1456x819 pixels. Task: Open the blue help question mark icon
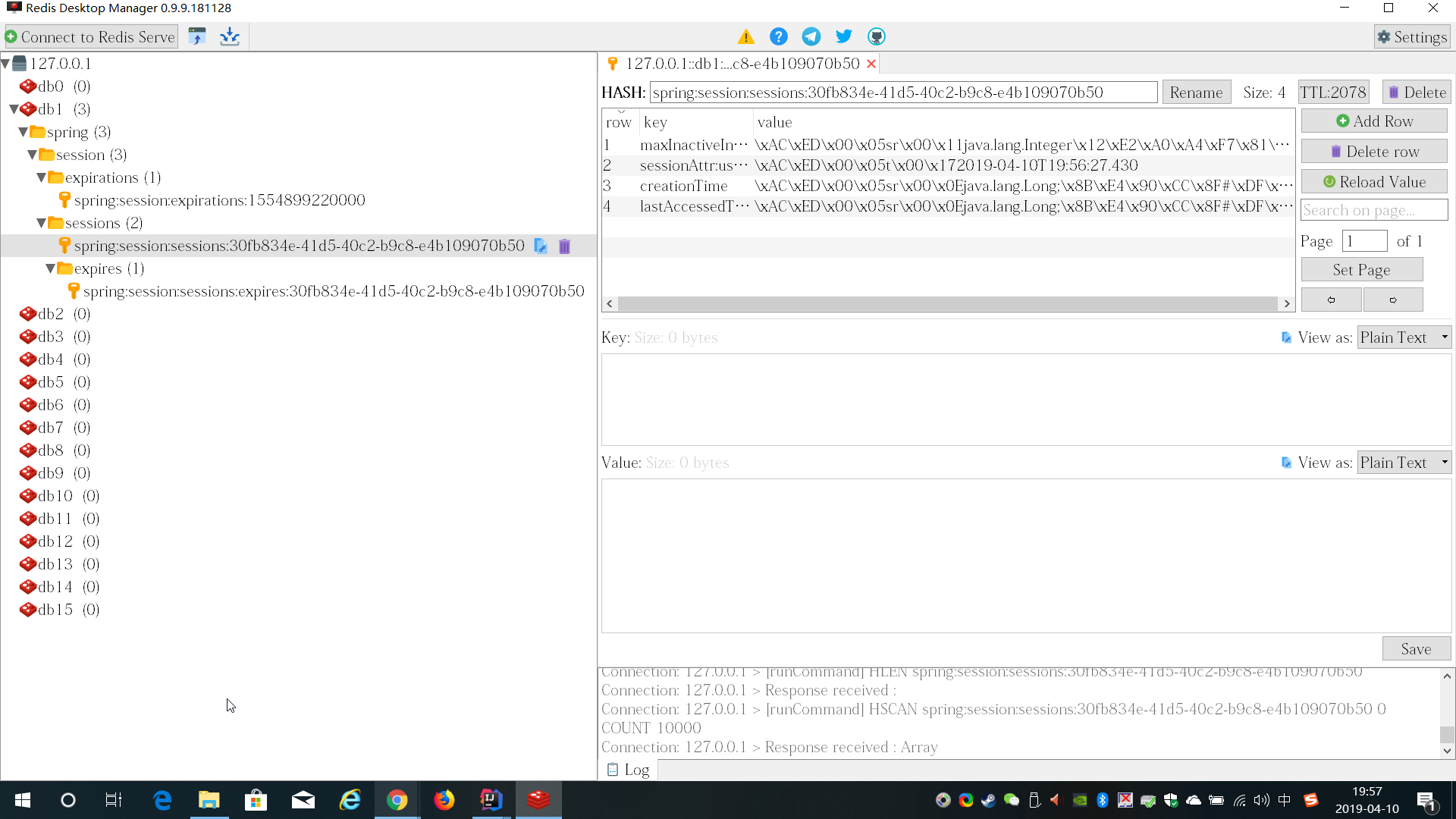click(x=778, y=36)
